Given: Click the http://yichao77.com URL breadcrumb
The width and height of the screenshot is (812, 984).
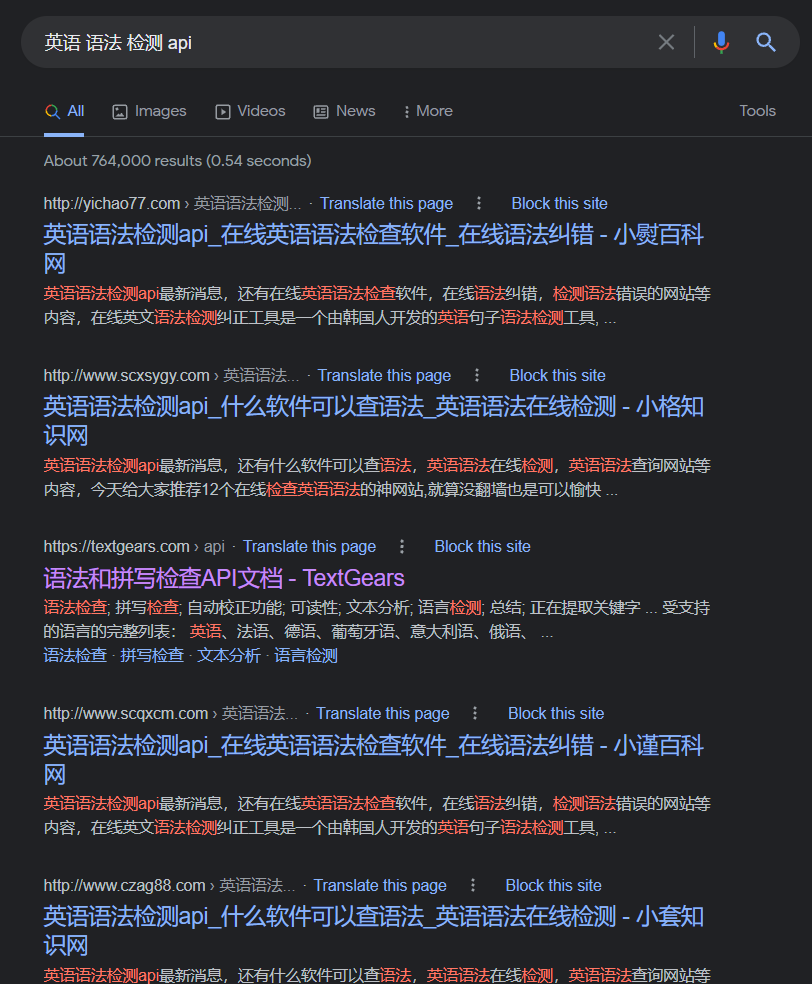Looking at the screenshot, I should pyautogui.click(x=172, y=203).
